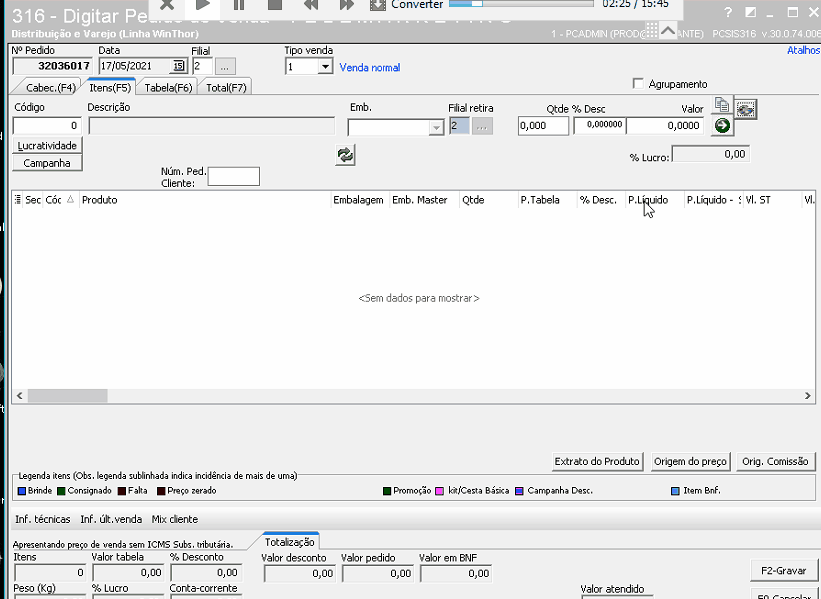Viewport: 821px width, 599px height.
Task: Click the green arrow insert item icon
Action: tap(722, 126)
